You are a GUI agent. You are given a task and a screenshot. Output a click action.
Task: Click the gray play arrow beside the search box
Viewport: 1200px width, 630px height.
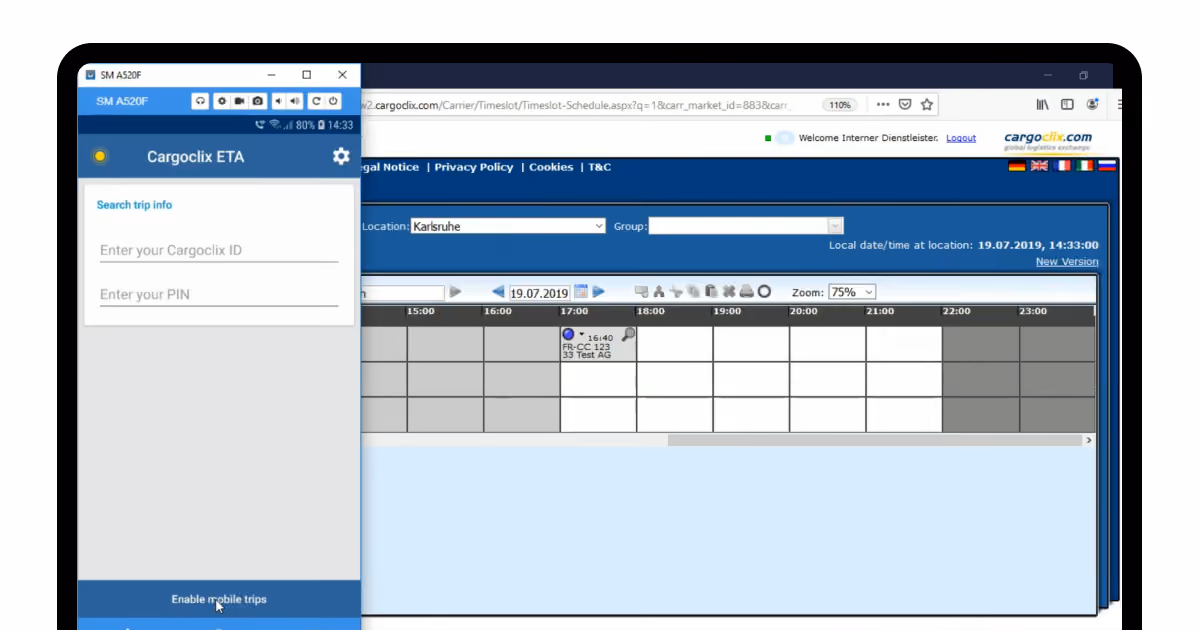(455, 292)
